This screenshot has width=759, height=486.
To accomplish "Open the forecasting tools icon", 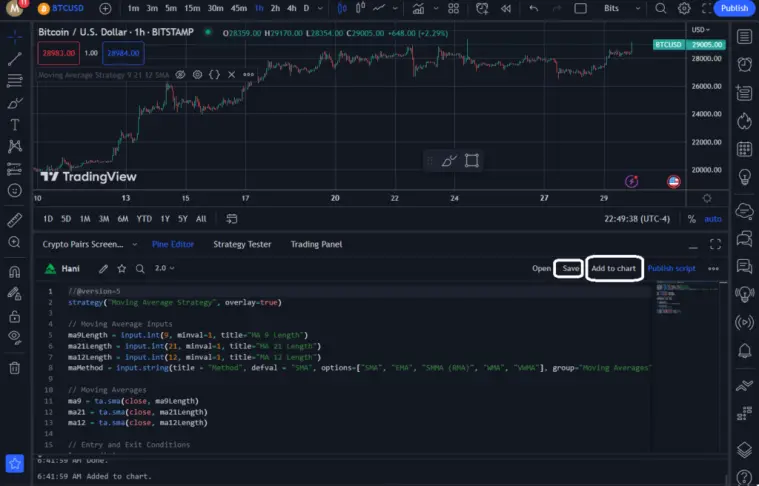I will [15, 169].
